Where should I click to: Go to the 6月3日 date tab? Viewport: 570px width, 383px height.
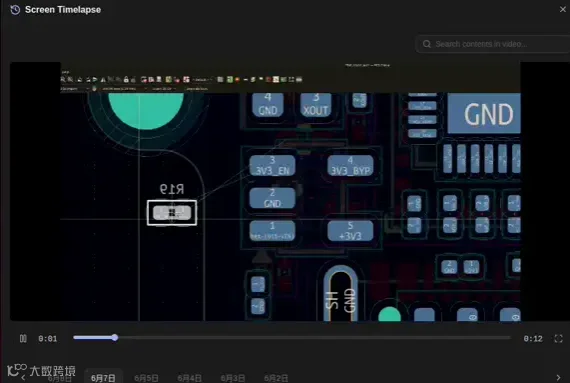click(233, 378)
